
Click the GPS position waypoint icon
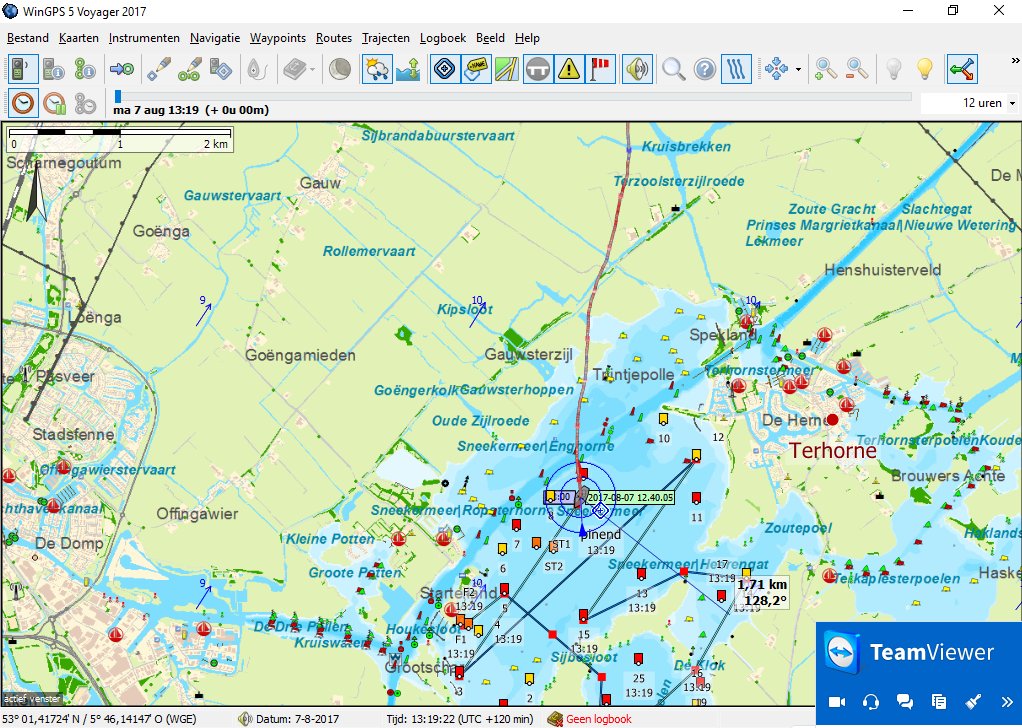click(x=221, y=69)
